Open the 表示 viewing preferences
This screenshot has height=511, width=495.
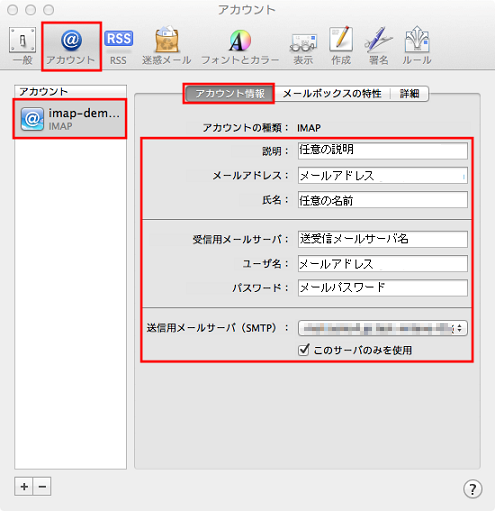tap(303, 48)
